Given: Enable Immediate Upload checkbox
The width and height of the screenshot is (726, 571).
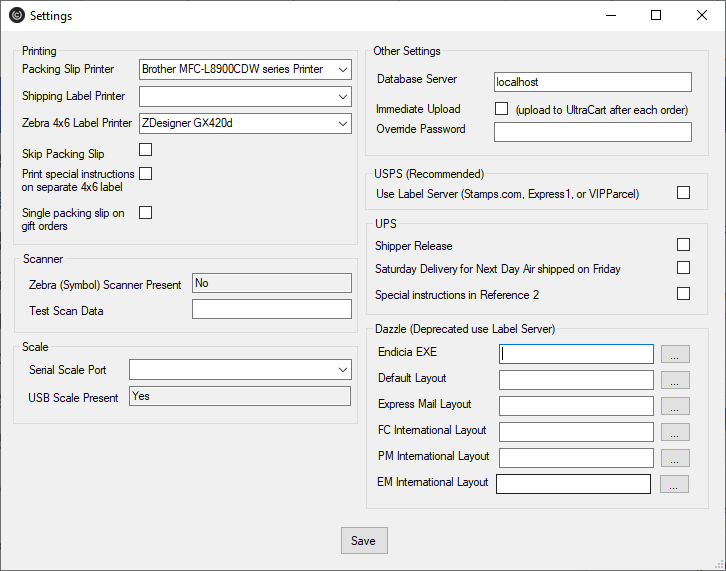Looking at the screenshot, I should (501, 108).
